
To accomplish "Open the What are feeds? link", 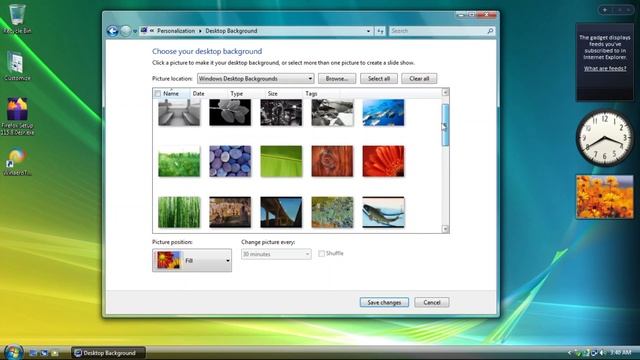I will (605, 69).
